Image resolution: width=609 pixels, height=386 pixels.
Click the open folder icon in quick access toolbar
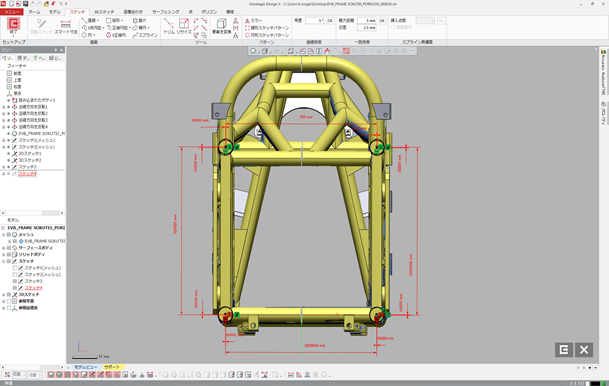coord(46,3)
